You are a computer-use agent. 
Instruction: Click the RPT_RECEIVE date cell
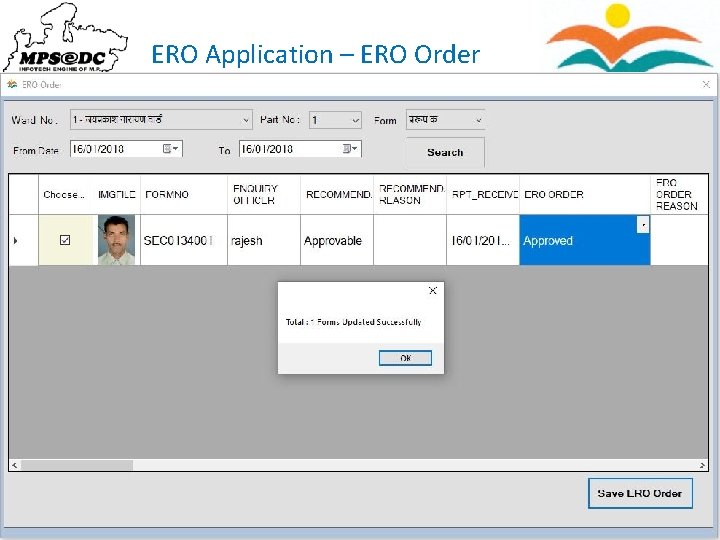(x=483, y=240)
